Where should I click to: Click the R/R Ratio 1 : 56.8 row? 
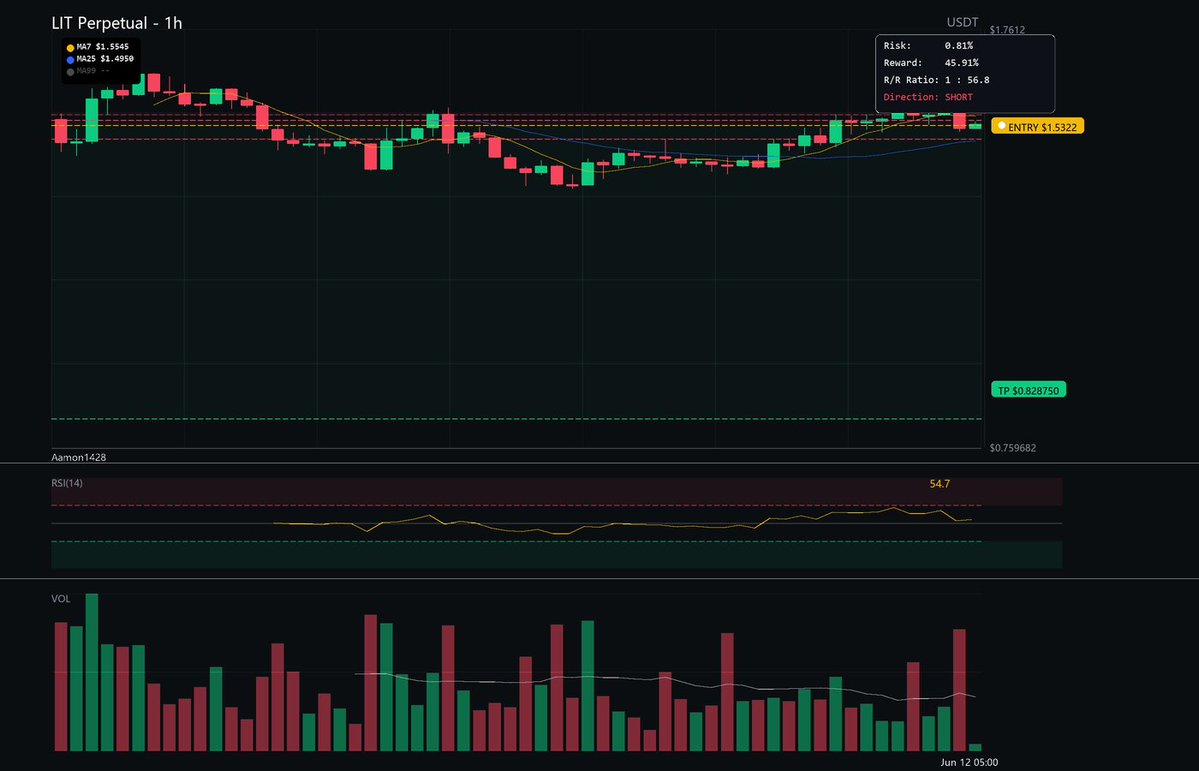click(936, 80)
